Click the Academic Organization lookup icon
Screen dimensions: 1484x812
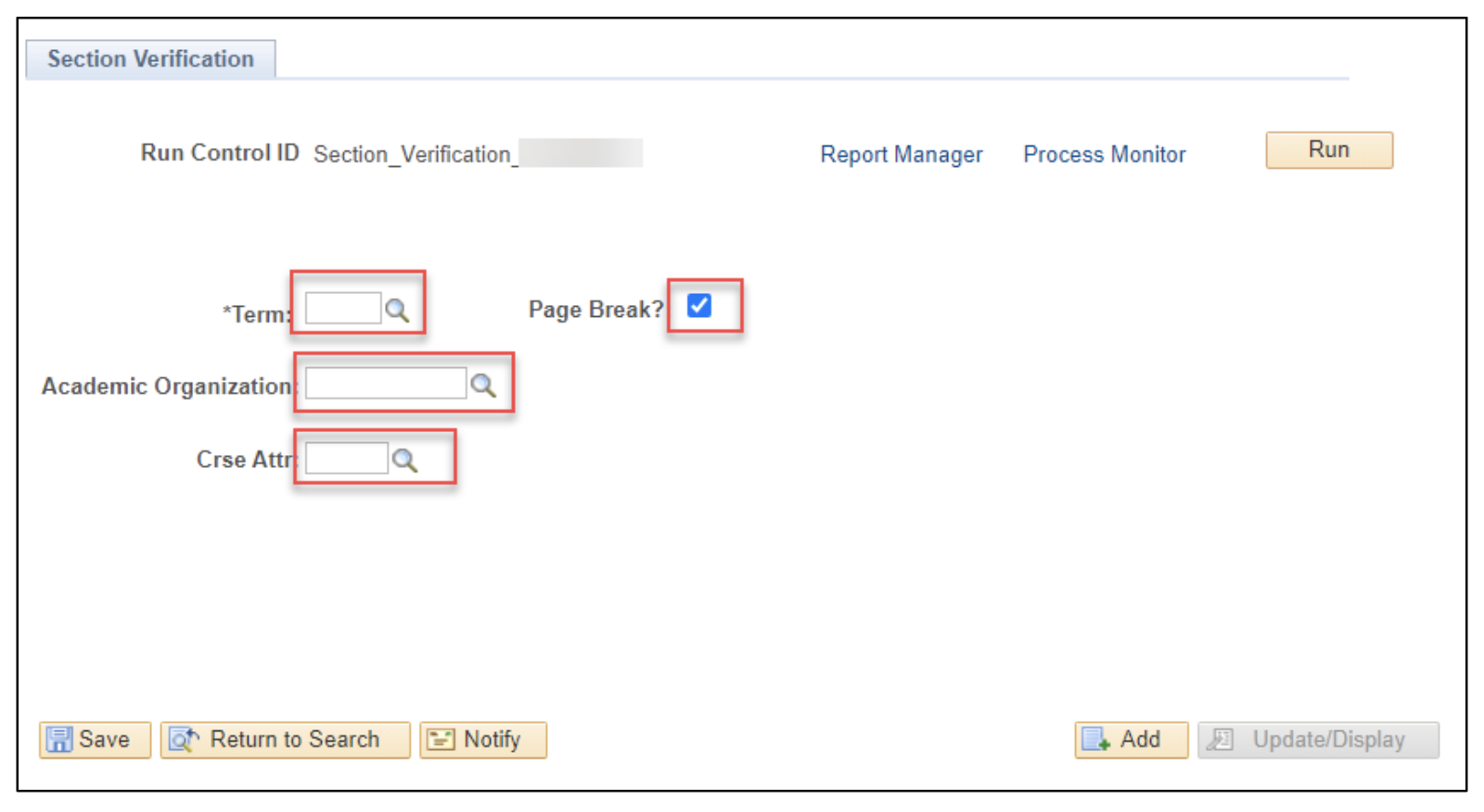(x=482, y=385)
